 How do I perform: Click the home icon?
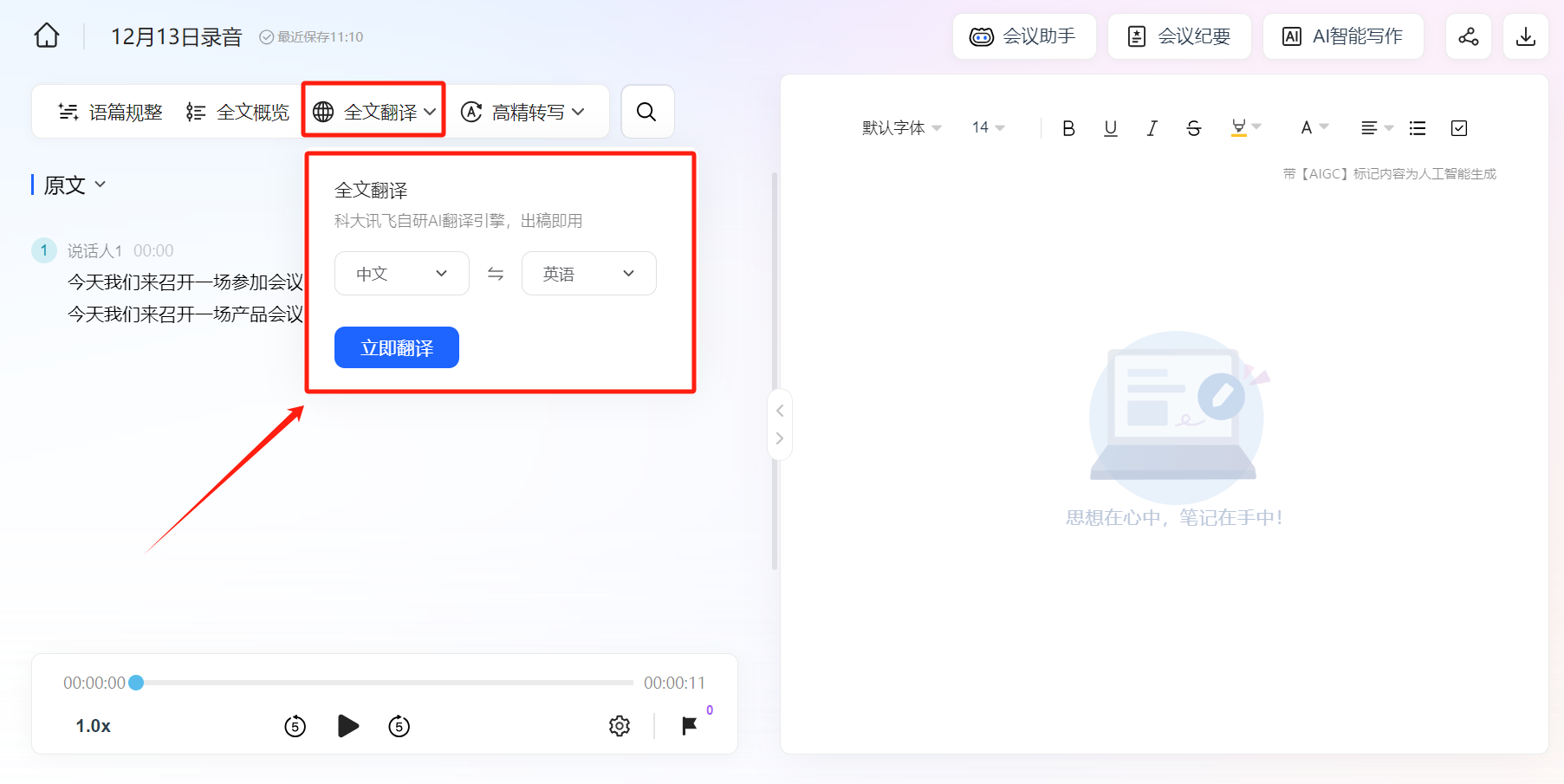pyautogui.click(x=47, y=36)
